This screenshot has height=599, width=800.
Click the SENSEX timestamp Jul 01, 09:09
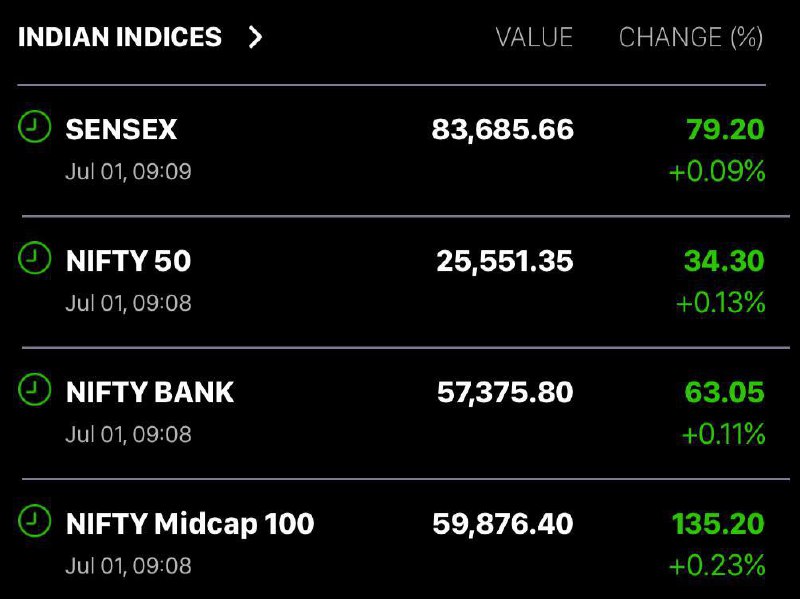pyautogui.click(x=129, y=172)
